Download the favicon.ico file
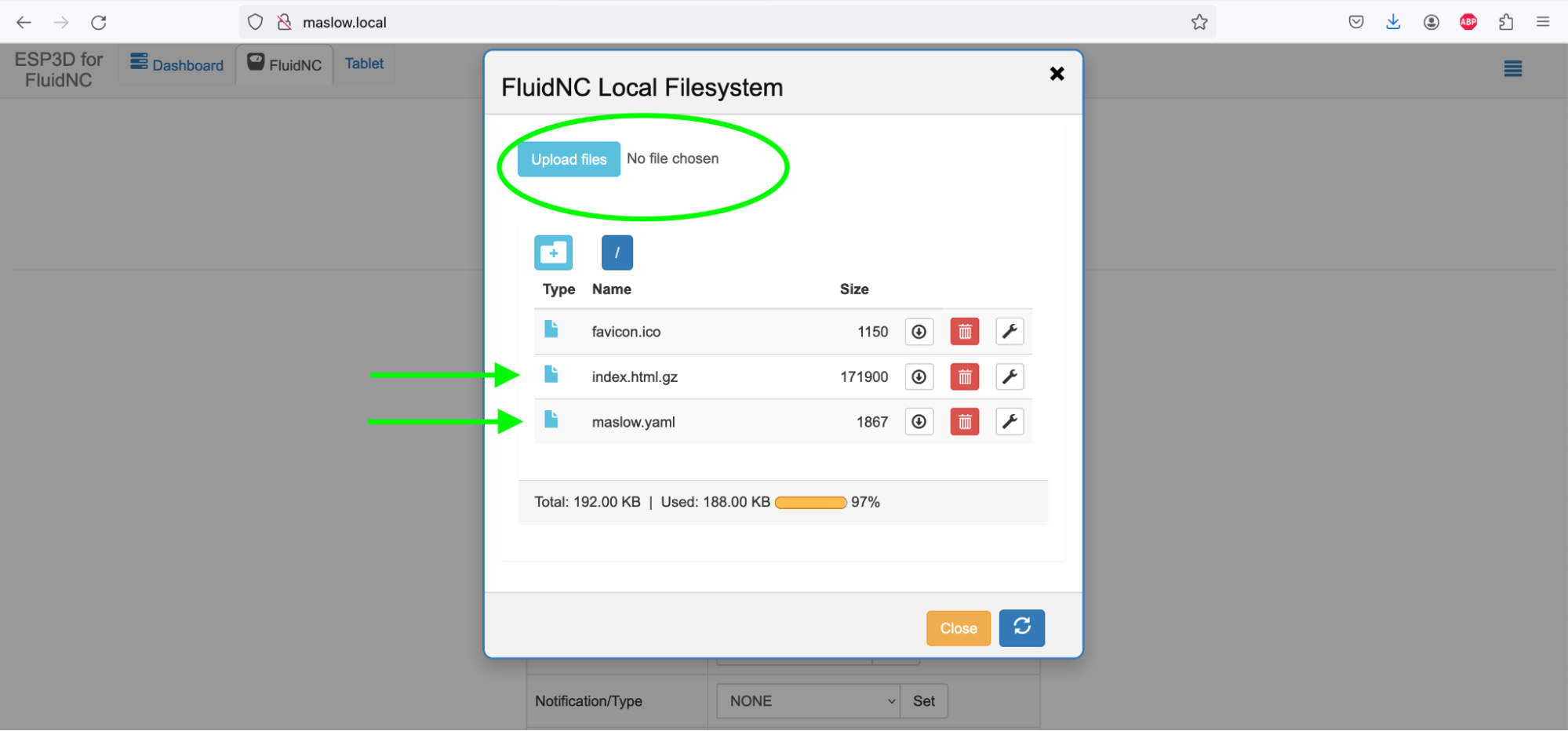The image size is (1568, 731). pyautogui.click(x=919, y=332)
